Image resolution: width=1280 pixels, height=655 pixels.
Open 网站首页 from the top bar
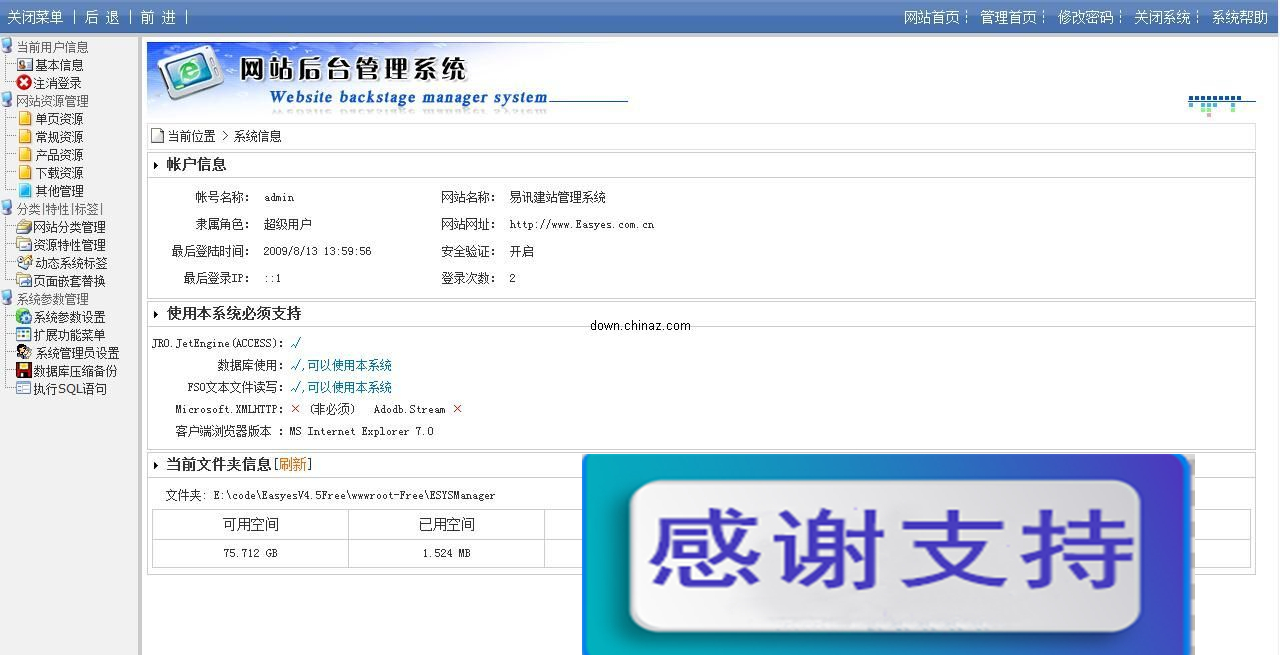(x=932, y=17)
